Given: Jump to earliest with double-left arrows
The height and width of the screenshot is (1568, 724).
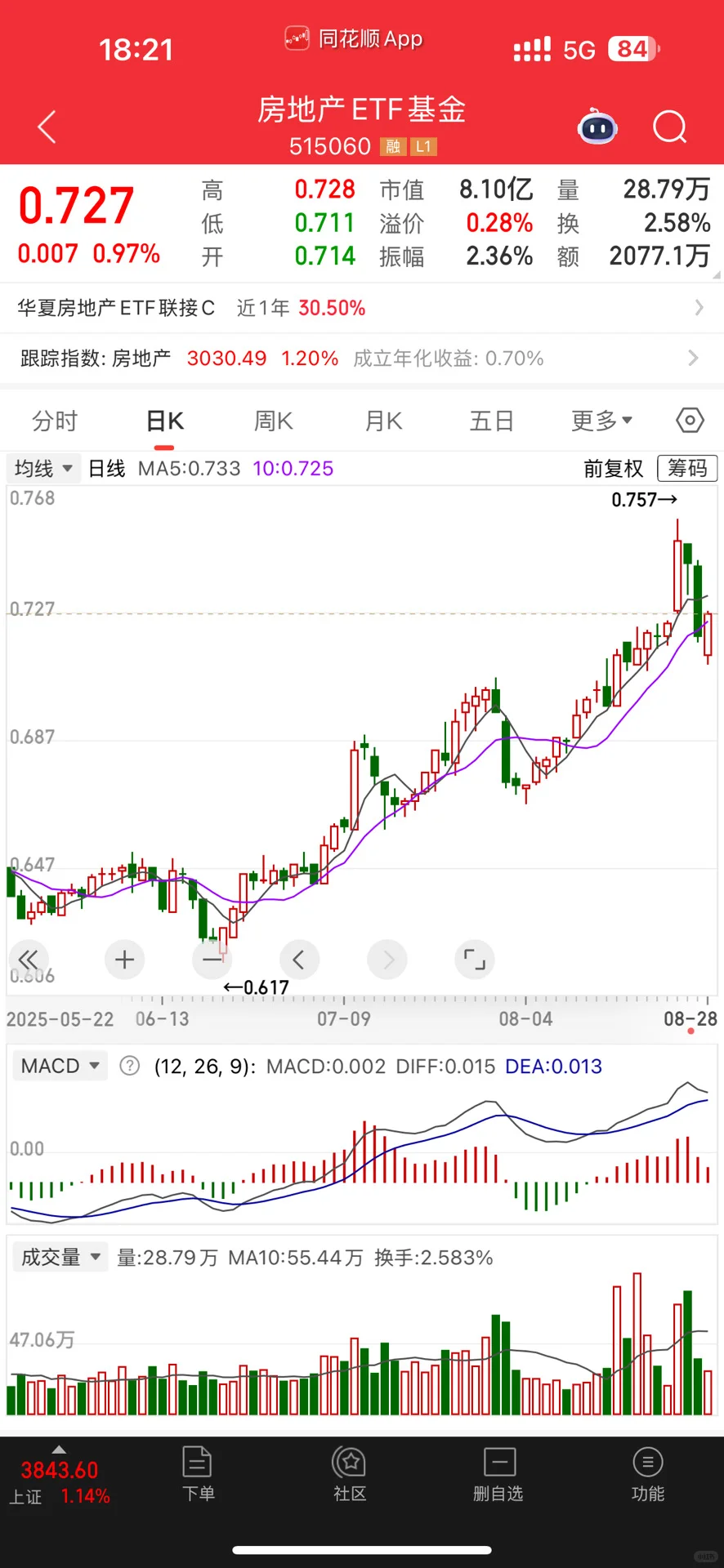Looking at the screenshot, I should coord(29,960).
